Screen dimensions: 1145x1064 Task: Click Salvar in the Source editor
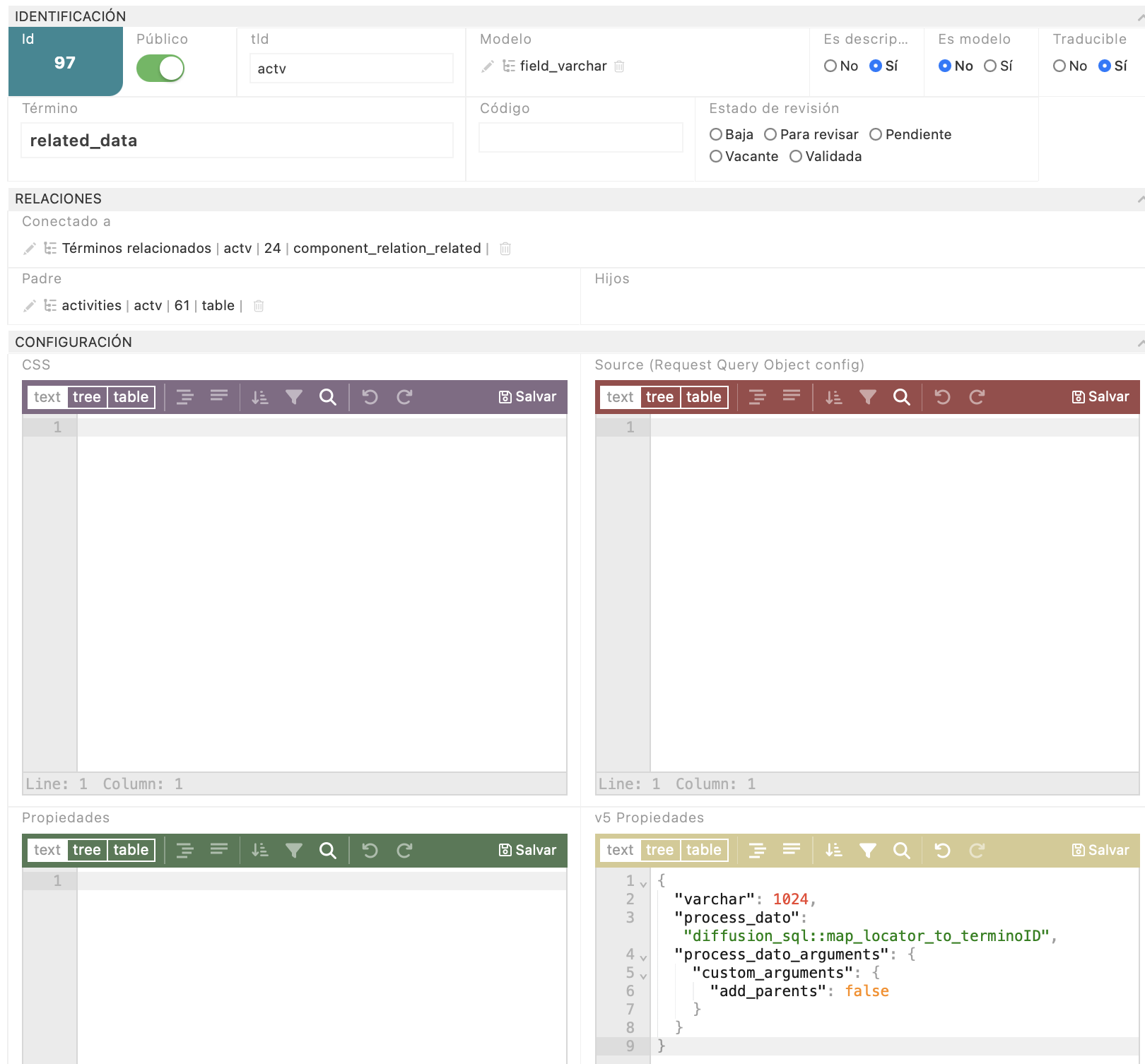click(1100, 397)
